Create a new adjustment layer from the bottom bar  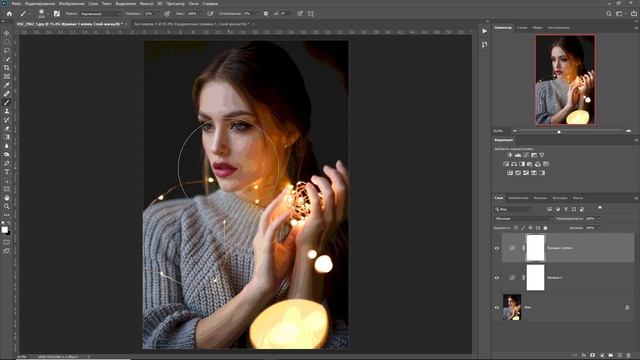602,356
